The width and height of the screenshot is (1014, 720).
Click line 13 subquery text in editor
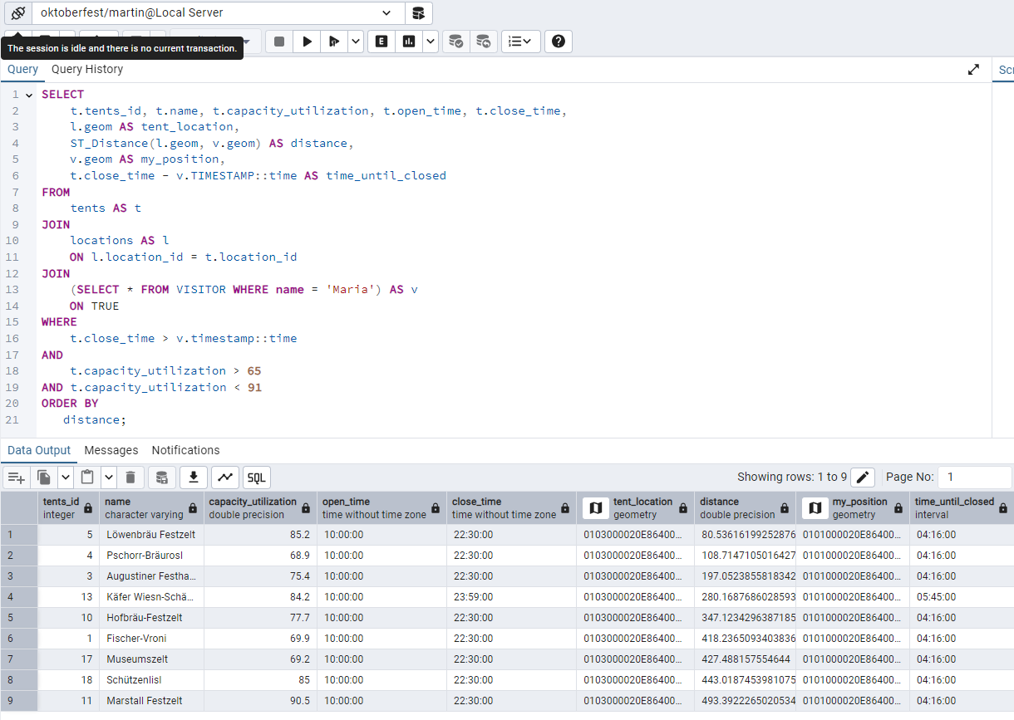[x=244, y=290]
